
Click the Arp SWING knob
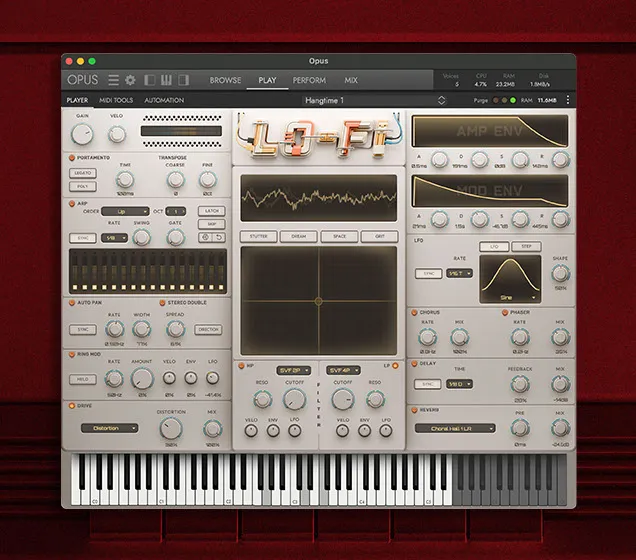[x=141, y=237]
